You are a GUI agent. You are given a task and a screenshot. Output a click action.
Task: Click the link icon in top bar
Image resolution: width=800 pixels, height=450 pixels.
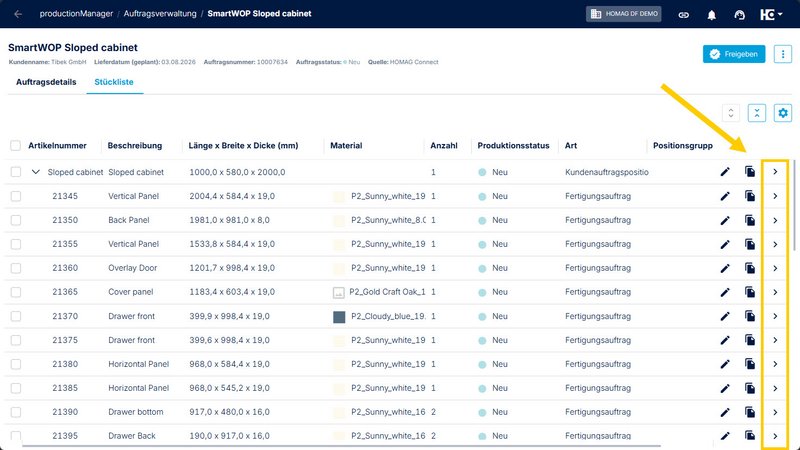[x=684, y=15]
